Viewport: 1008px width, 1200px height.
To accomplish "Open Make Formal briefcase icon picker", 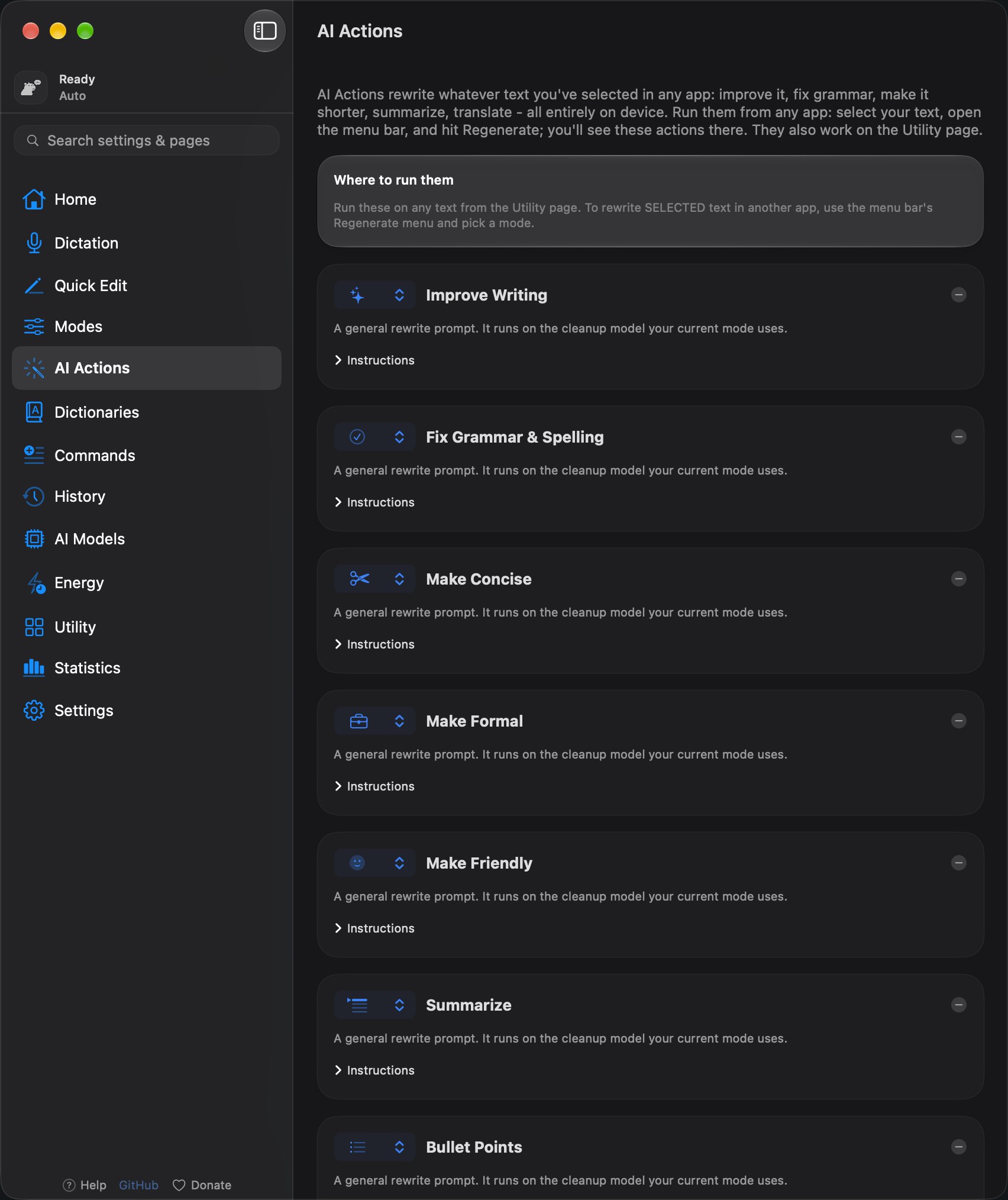I will [374, 721].
